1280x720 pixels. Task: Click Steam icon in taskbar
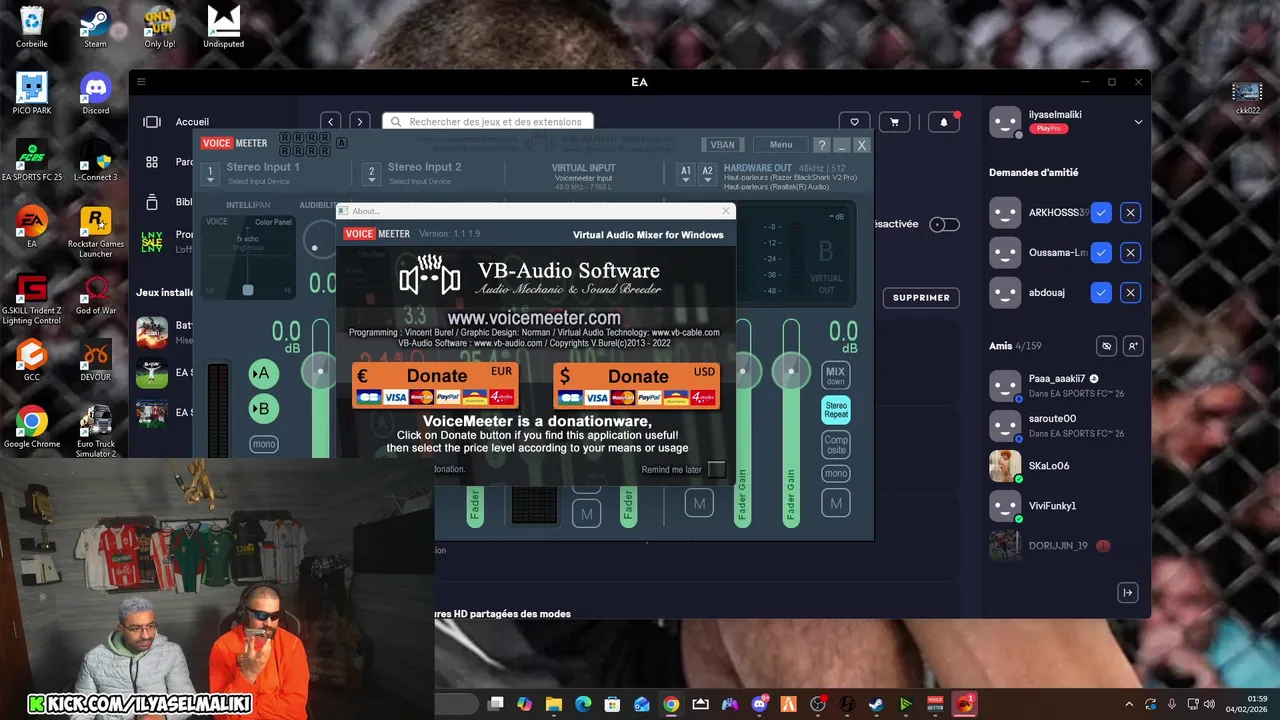tap(876, 704)
